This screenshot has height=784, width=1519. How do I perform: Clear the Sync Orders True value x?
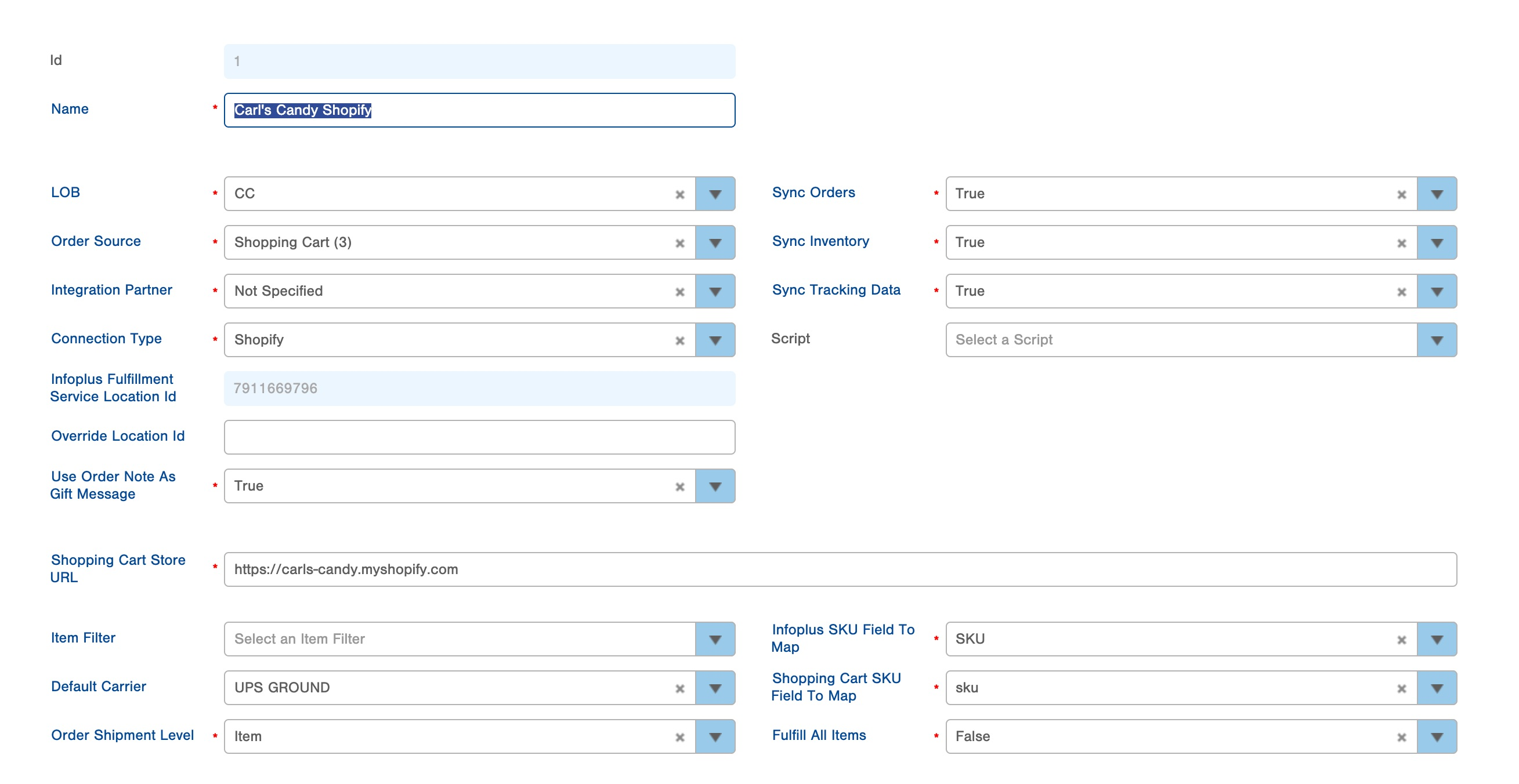1401,194
